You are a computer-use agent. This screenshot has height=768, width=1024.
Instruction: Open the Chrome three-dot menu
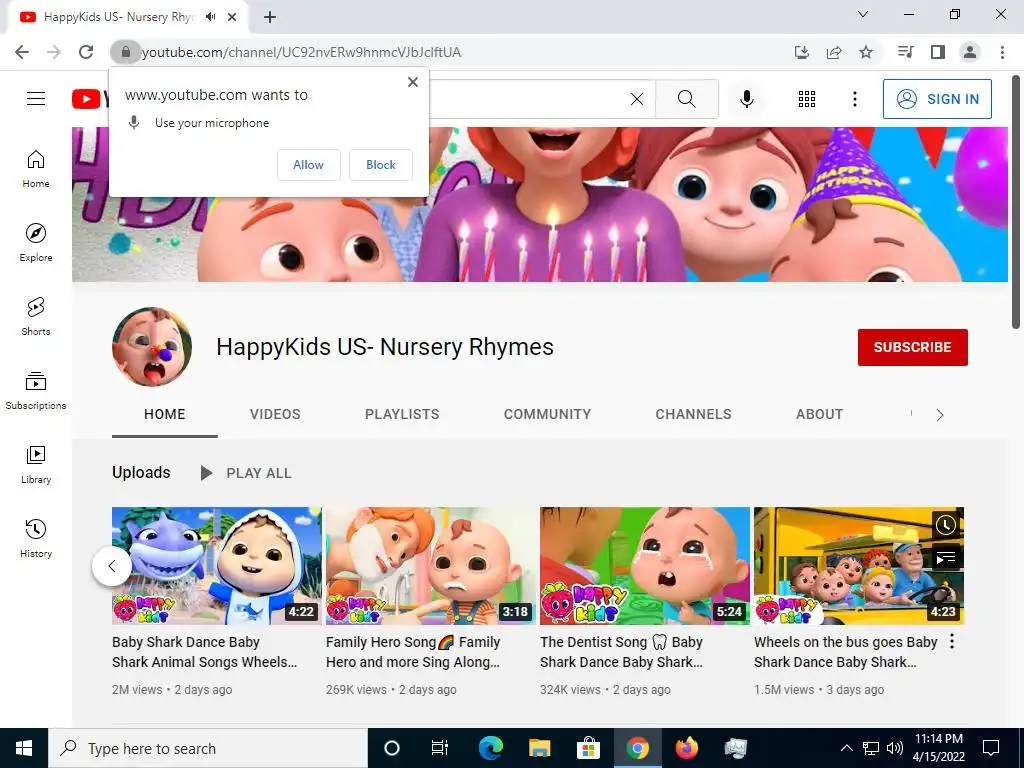point(1002,52)
